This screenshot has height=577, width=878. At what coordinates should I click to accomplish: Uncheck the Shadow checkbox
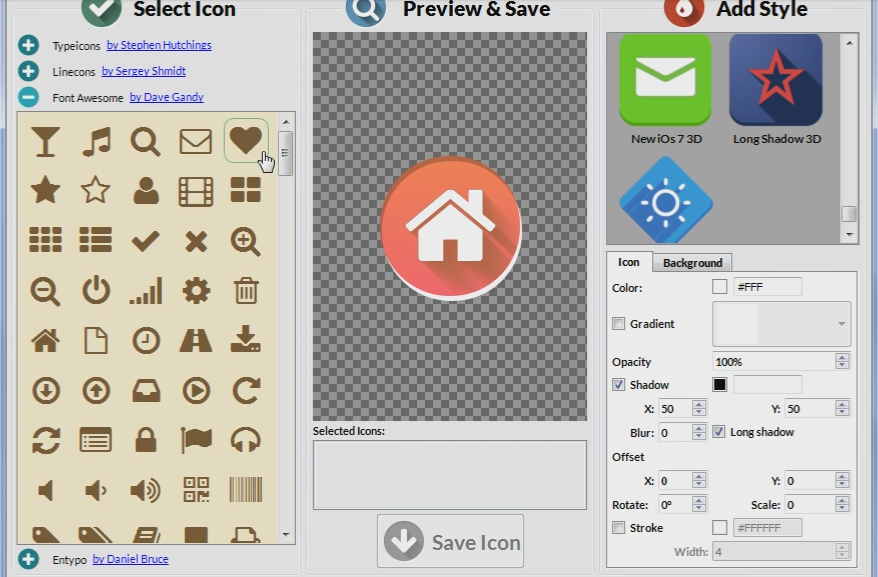[618, 385]
